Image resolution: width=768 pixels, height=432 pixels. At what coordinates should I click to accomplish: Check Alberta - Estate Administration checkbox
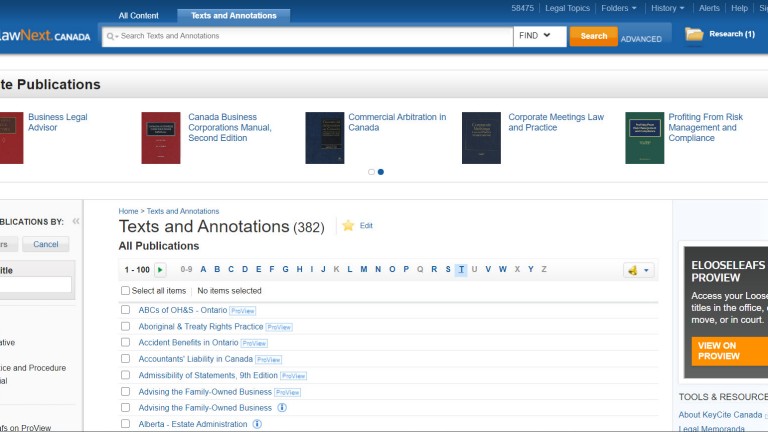[125, 424]
